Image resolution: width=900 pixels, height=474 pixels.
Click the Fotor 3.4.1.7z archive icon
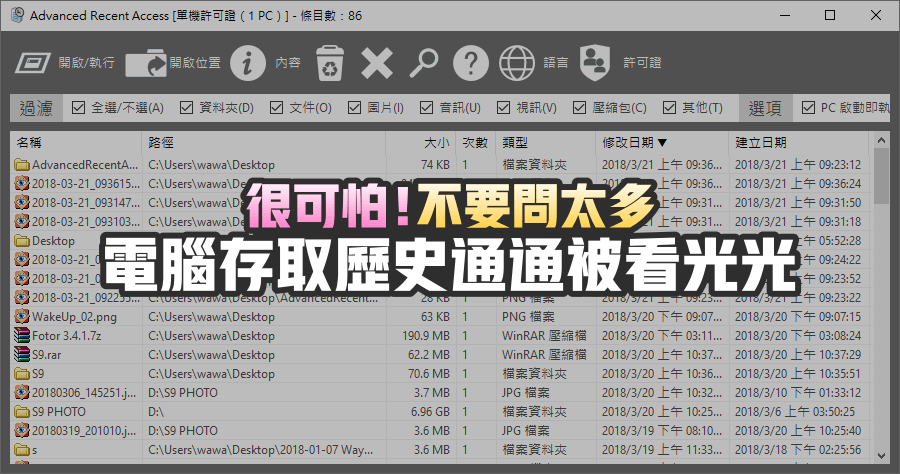22,335
